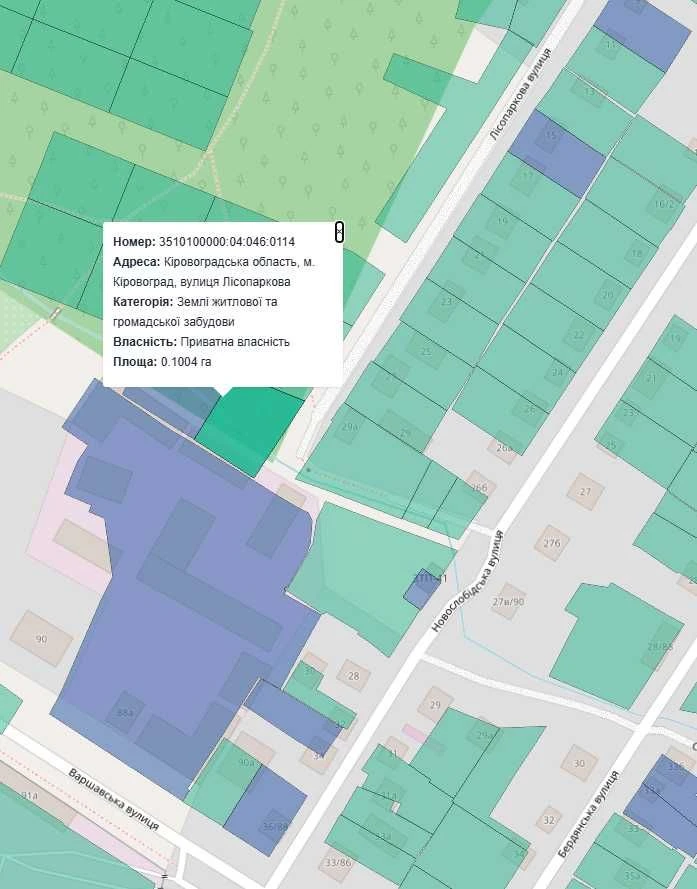Click the Варшавська вулиця street label

[x=113, y=799]
